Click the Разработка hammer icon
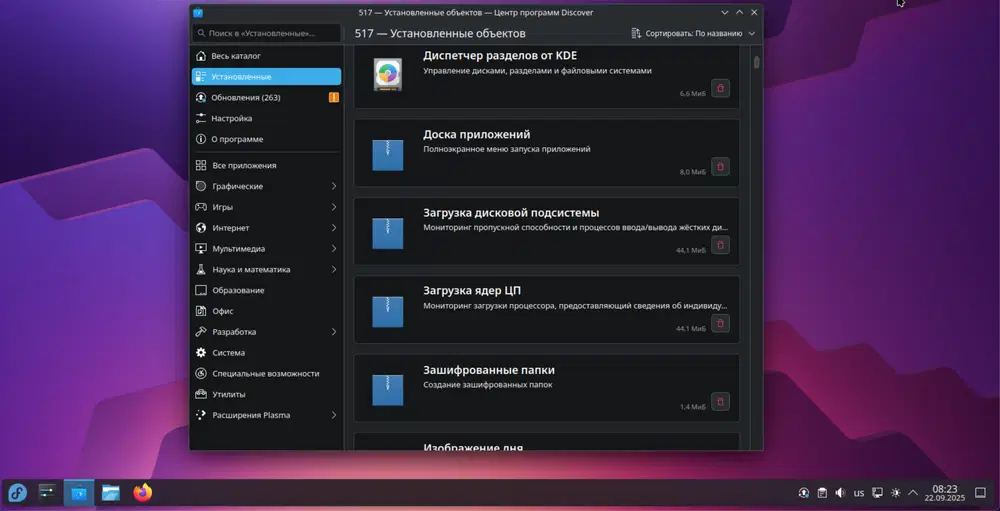Screen dimensions: 1000x511 pos(201,332)
